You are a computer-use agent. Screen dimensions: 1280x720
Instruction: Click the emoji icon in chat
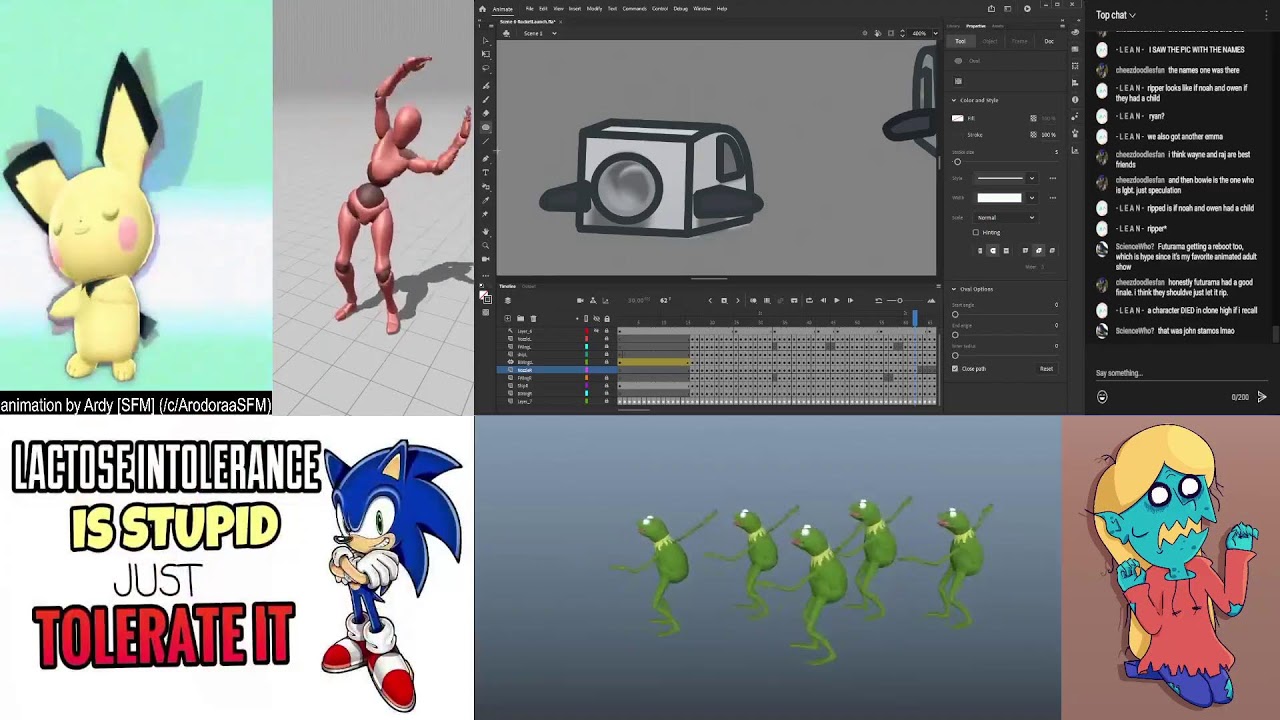1102,397
